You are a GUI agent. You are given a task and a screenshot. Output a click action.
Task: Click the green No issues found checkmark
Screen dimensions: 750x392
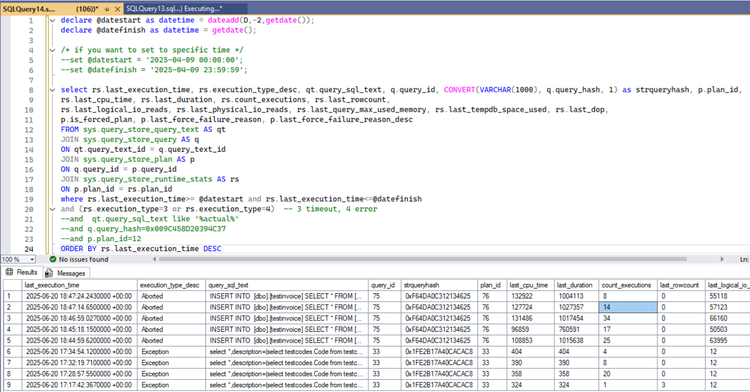click(x=53, y=259)
